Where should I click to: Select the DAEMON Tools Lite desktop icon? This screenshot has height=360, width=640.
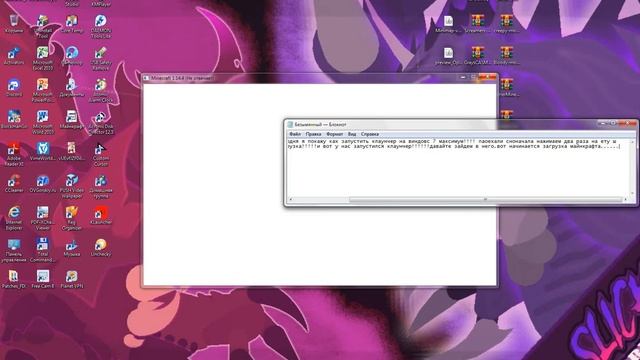[100, 27]
